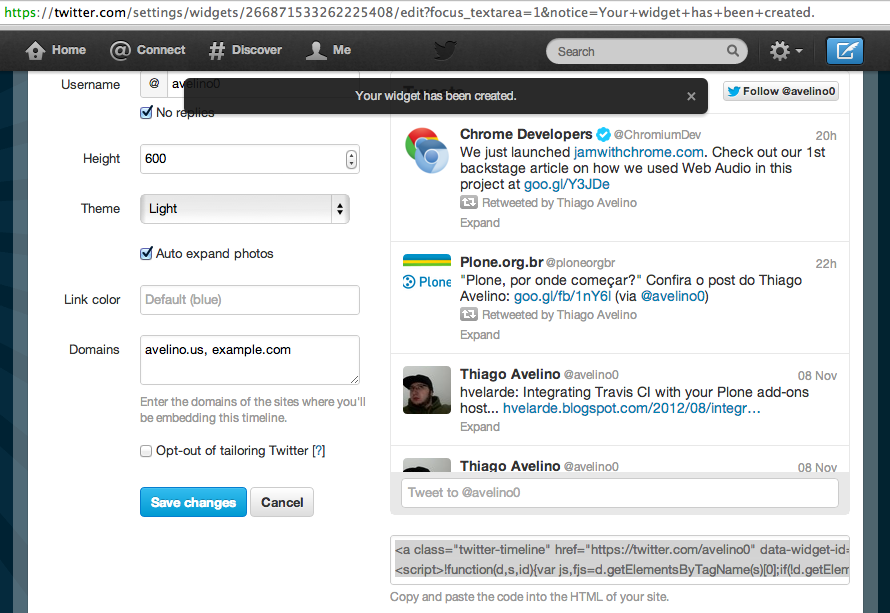The height and width of the screenshot is (613, 890).
Task: Click the 08 Nov timestamp on Travis CI tweet
Action: pos(817,376)
